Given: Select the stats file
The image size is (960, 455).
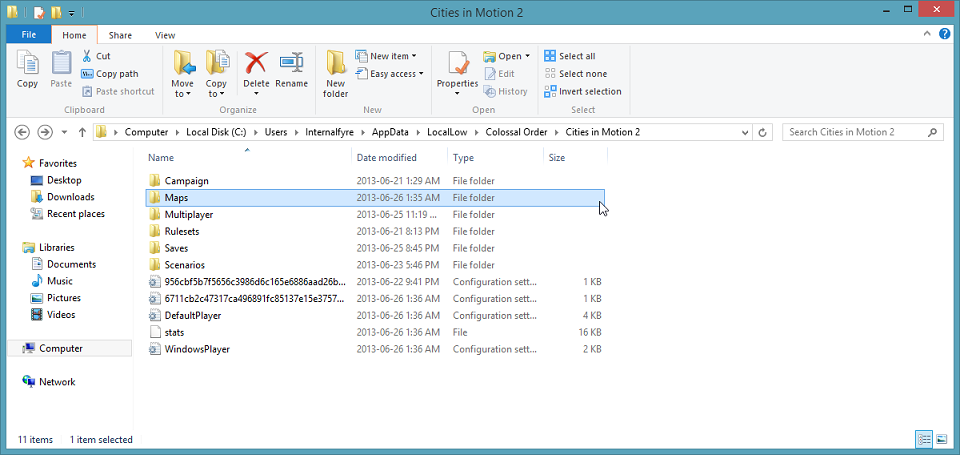Looking at the screenshot, I should pos(375,332).
